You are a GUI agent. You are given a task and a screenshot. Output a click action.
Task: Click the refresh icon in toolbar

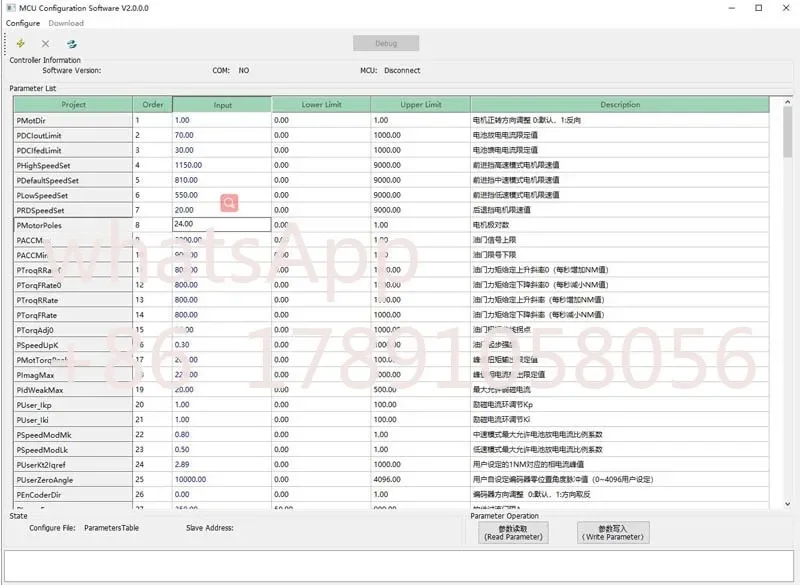pos(71,44)
